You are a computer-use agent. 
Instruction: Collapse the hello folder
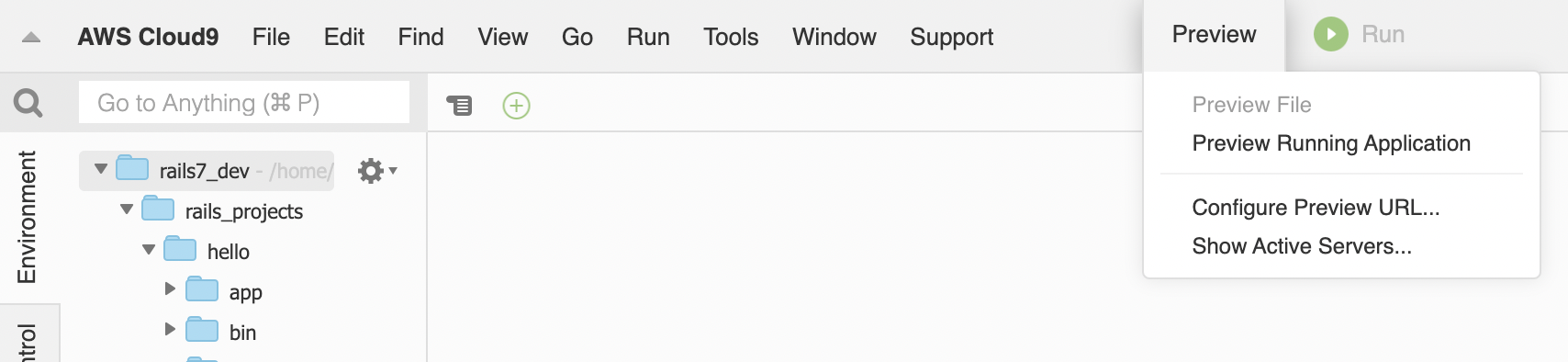149,250
